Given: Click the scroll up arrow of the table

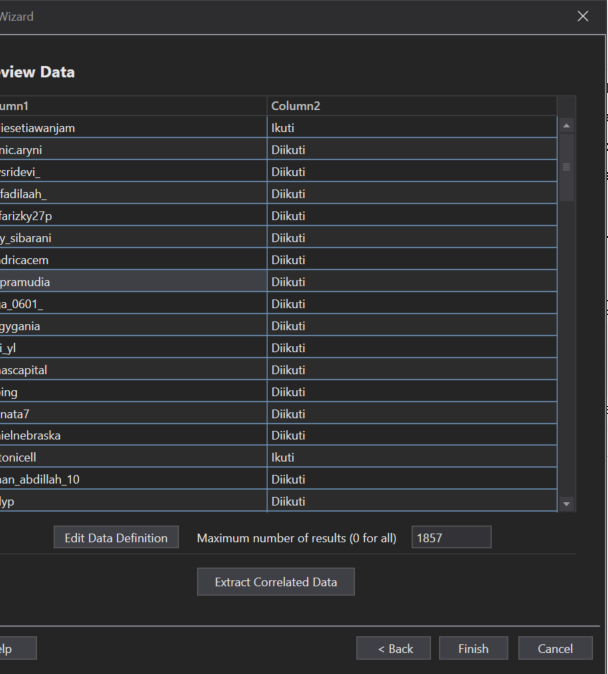Looking at the screenshot, I should click(x=566, y=126).
